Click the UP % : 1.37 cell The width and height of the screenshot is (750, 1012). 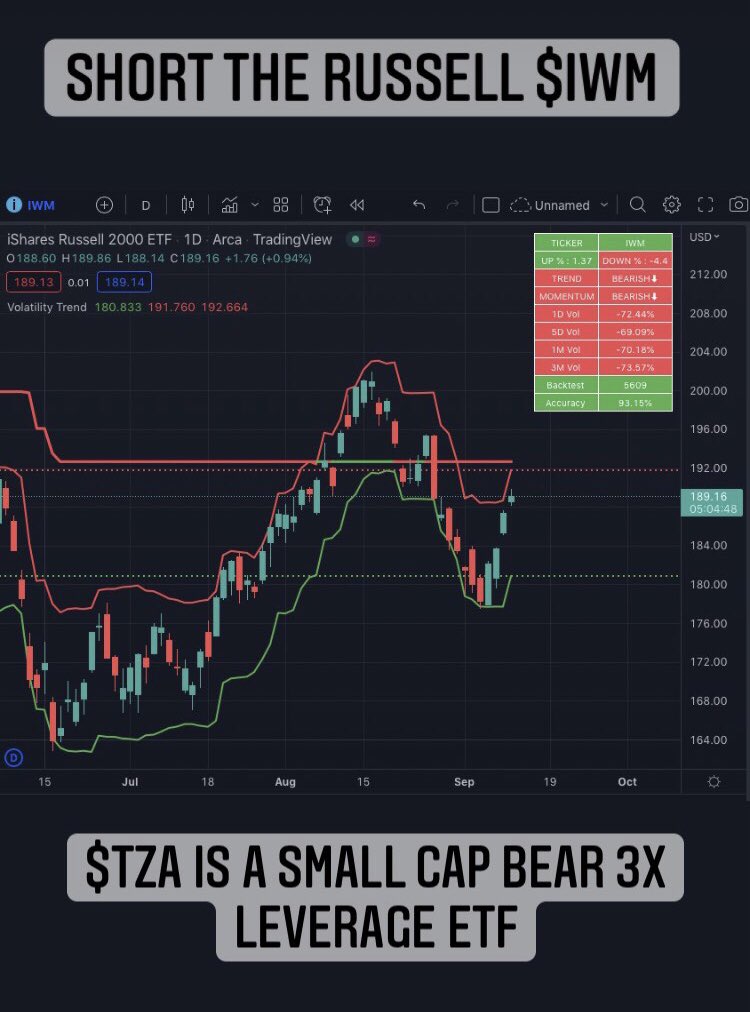coord(566,261)
